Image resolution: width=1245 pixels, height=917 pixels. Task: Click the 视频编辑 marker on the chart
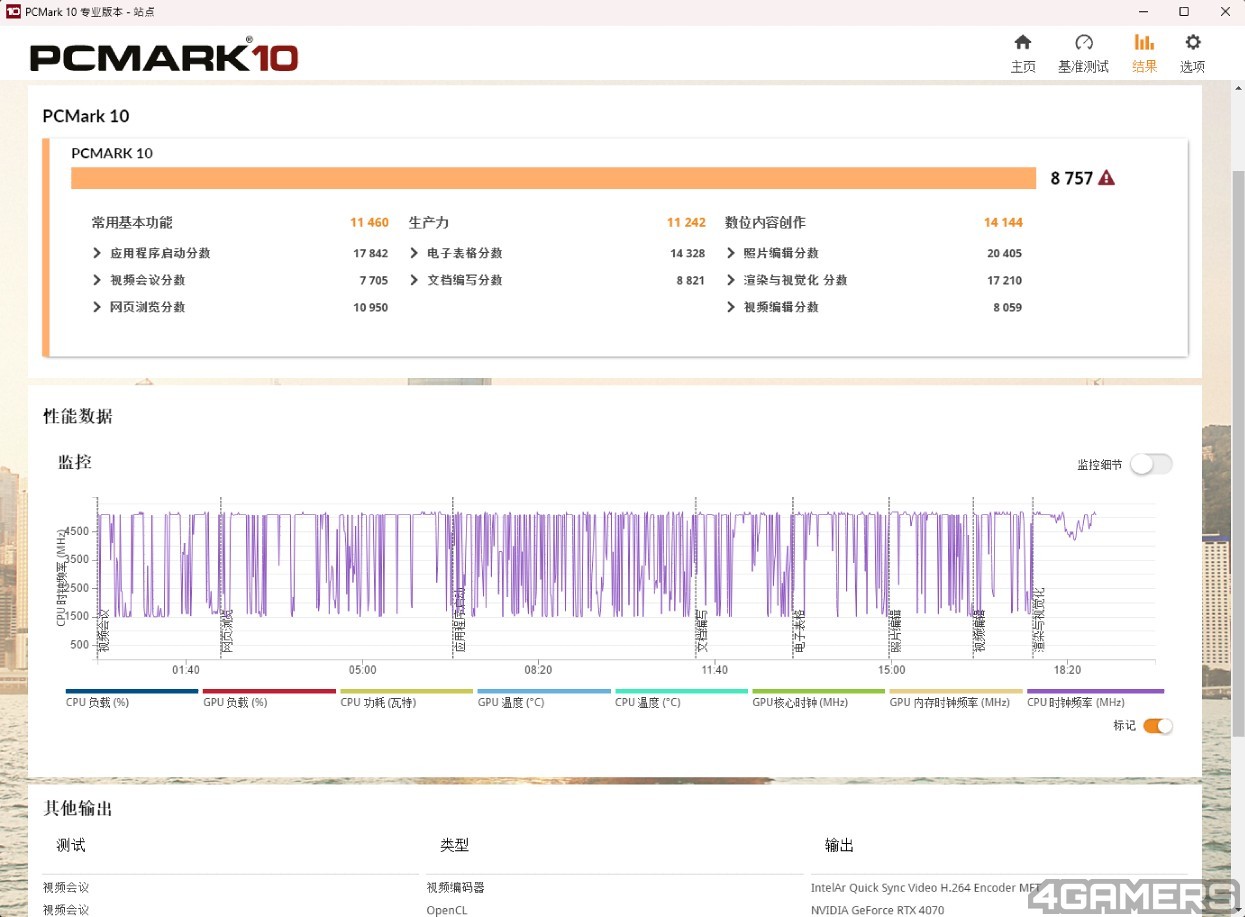[979, 632]
